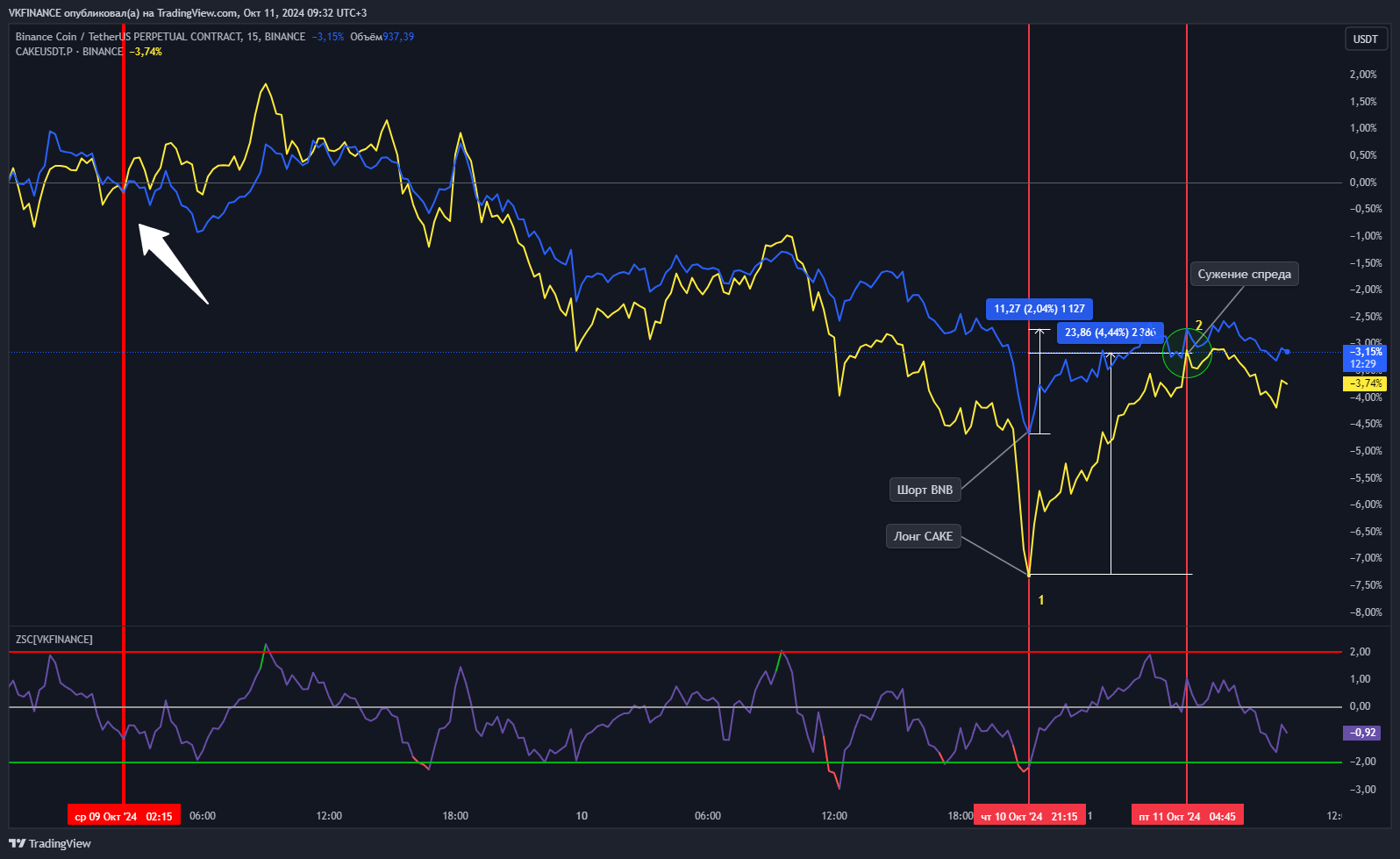Click the blue -3,15% price scale label
The image size is (1400, 859).
[x=1364, y=357]
